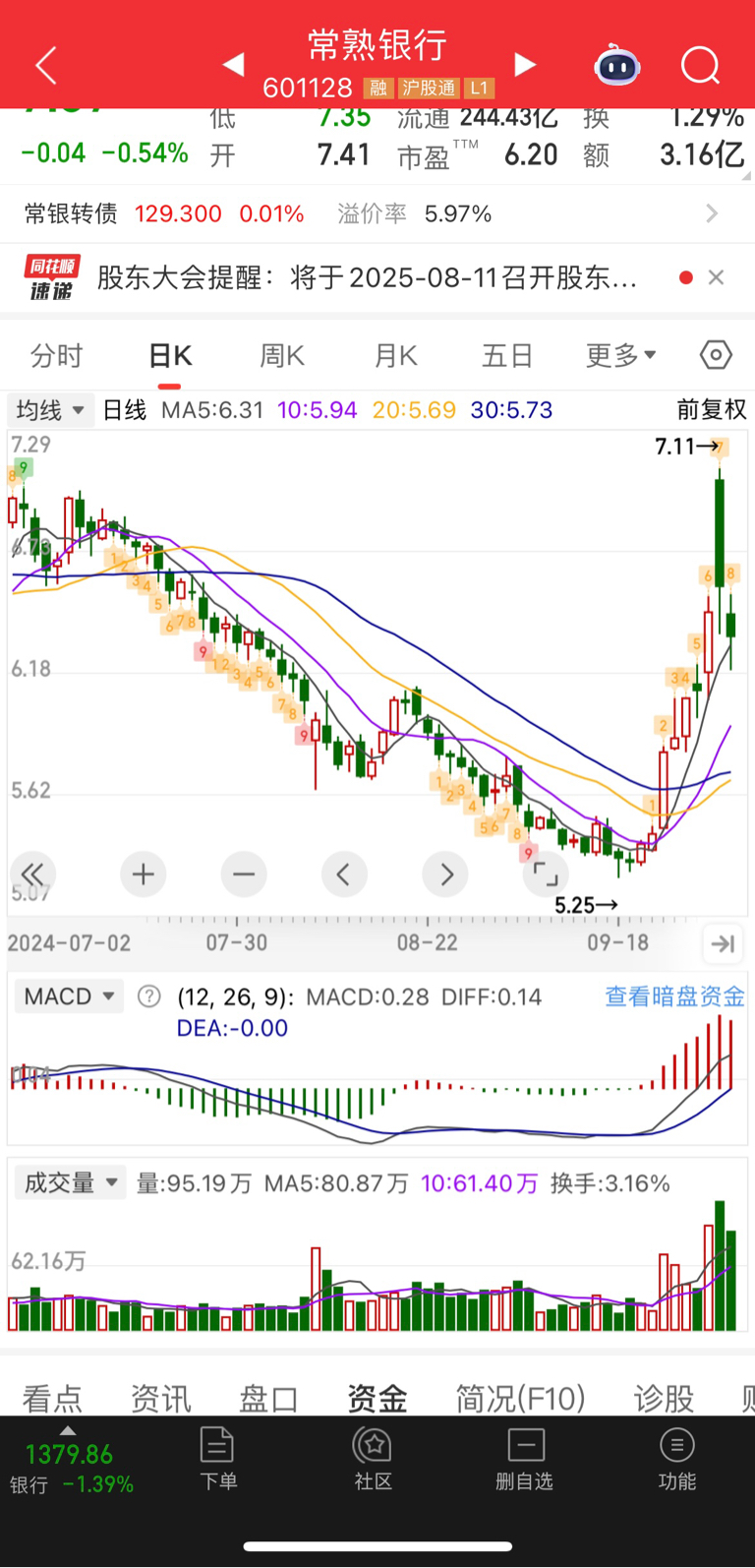Open the 简况(F10) section tab
The image size is (755, 1568).
[520, 1397]
